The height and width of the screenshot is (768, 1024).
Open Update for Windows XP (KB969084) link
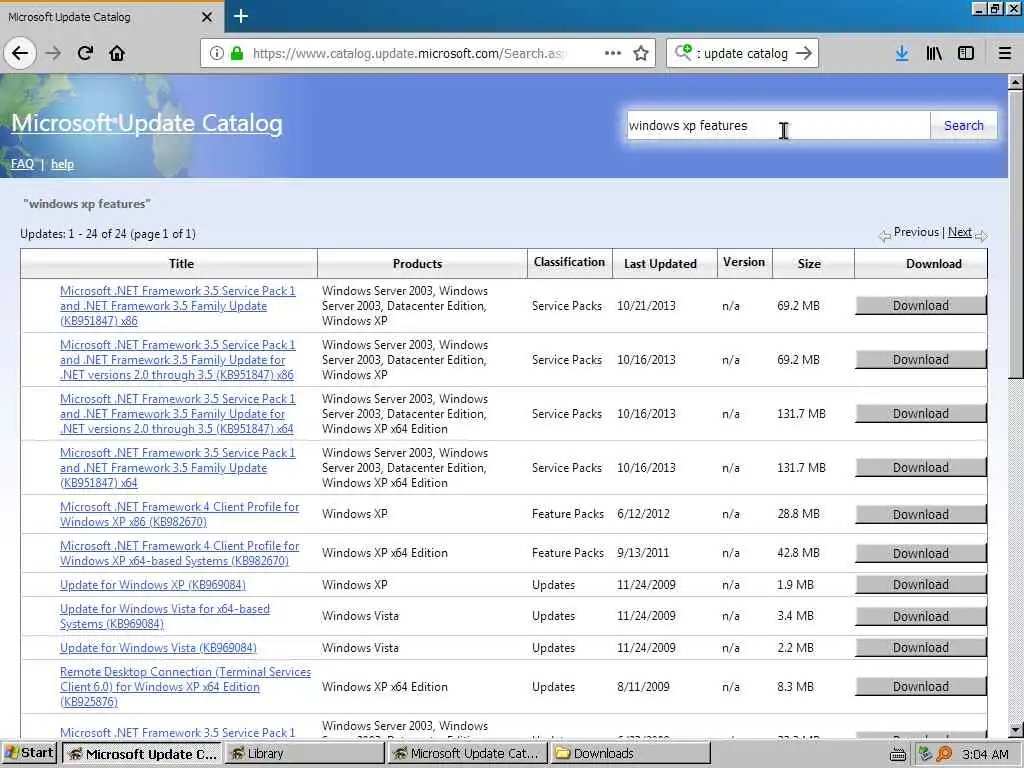(x=153, y=584)
